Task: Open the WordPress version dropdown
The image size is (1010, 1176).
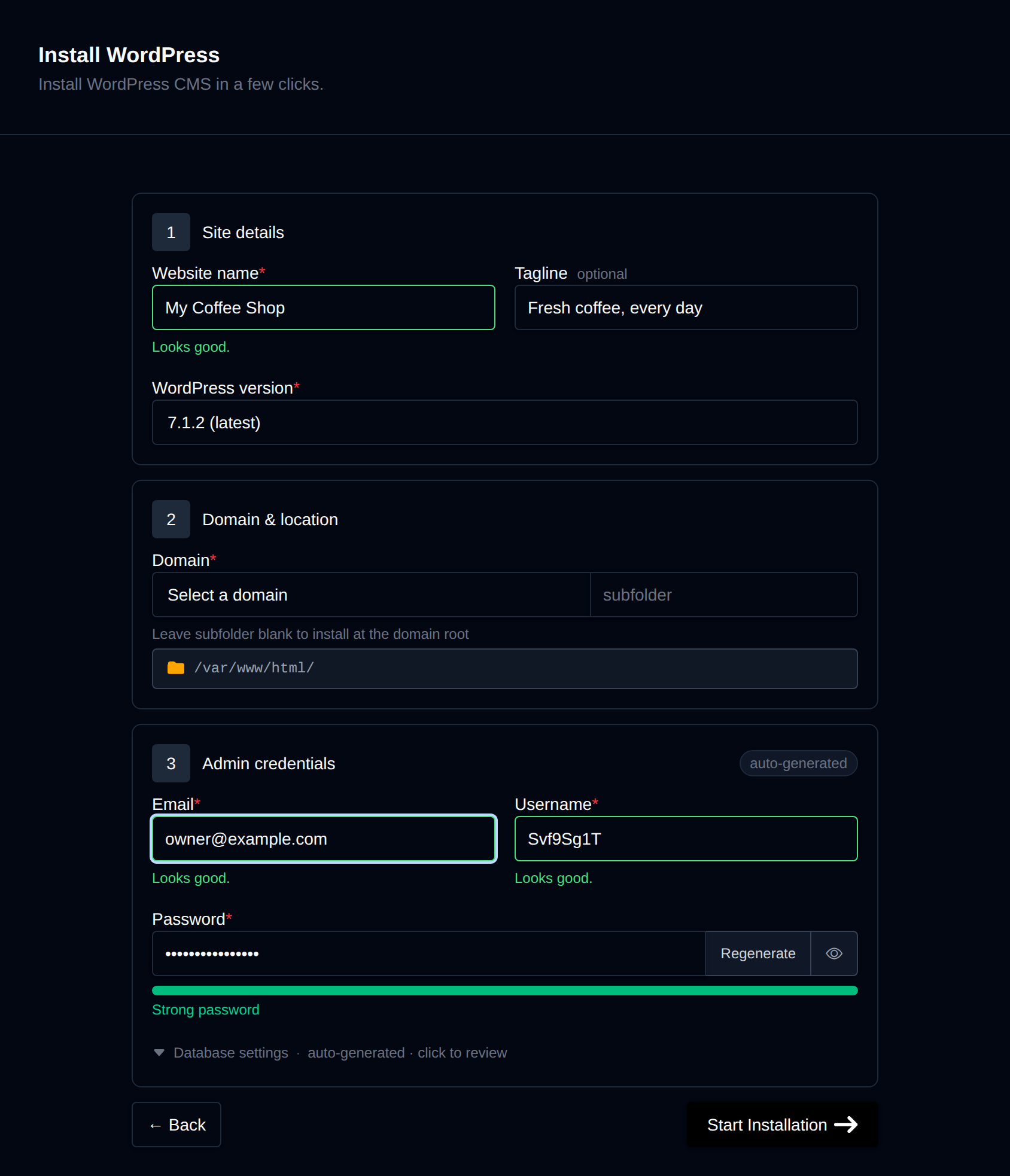Action: [x=504, y=422]
